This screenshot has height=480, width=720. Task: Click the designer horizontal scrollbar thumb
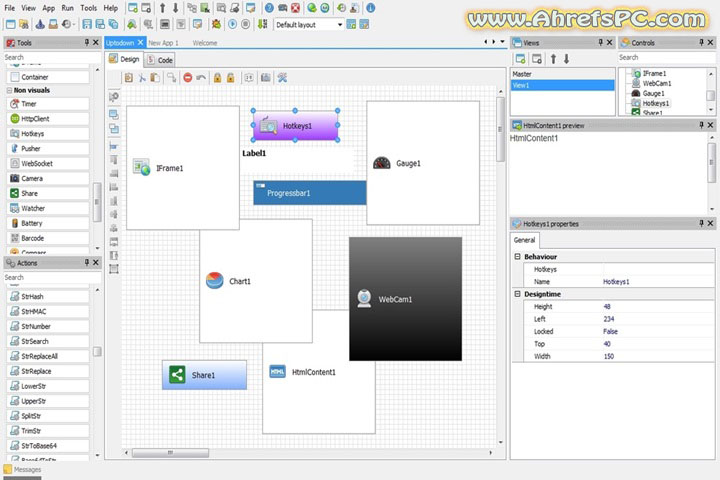point(170,453)
